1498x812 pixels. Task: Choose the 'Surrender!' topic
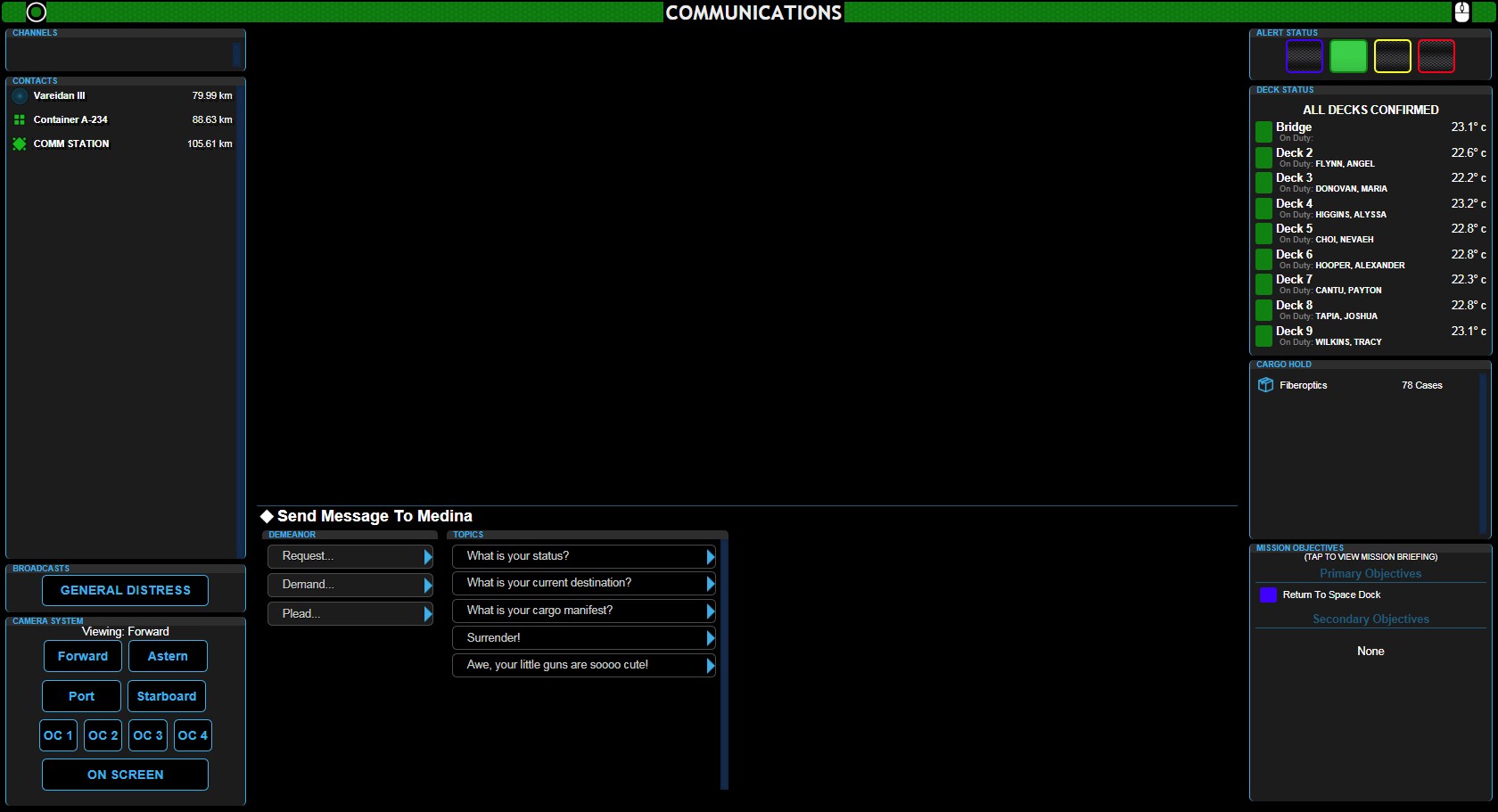pos(583,638)
